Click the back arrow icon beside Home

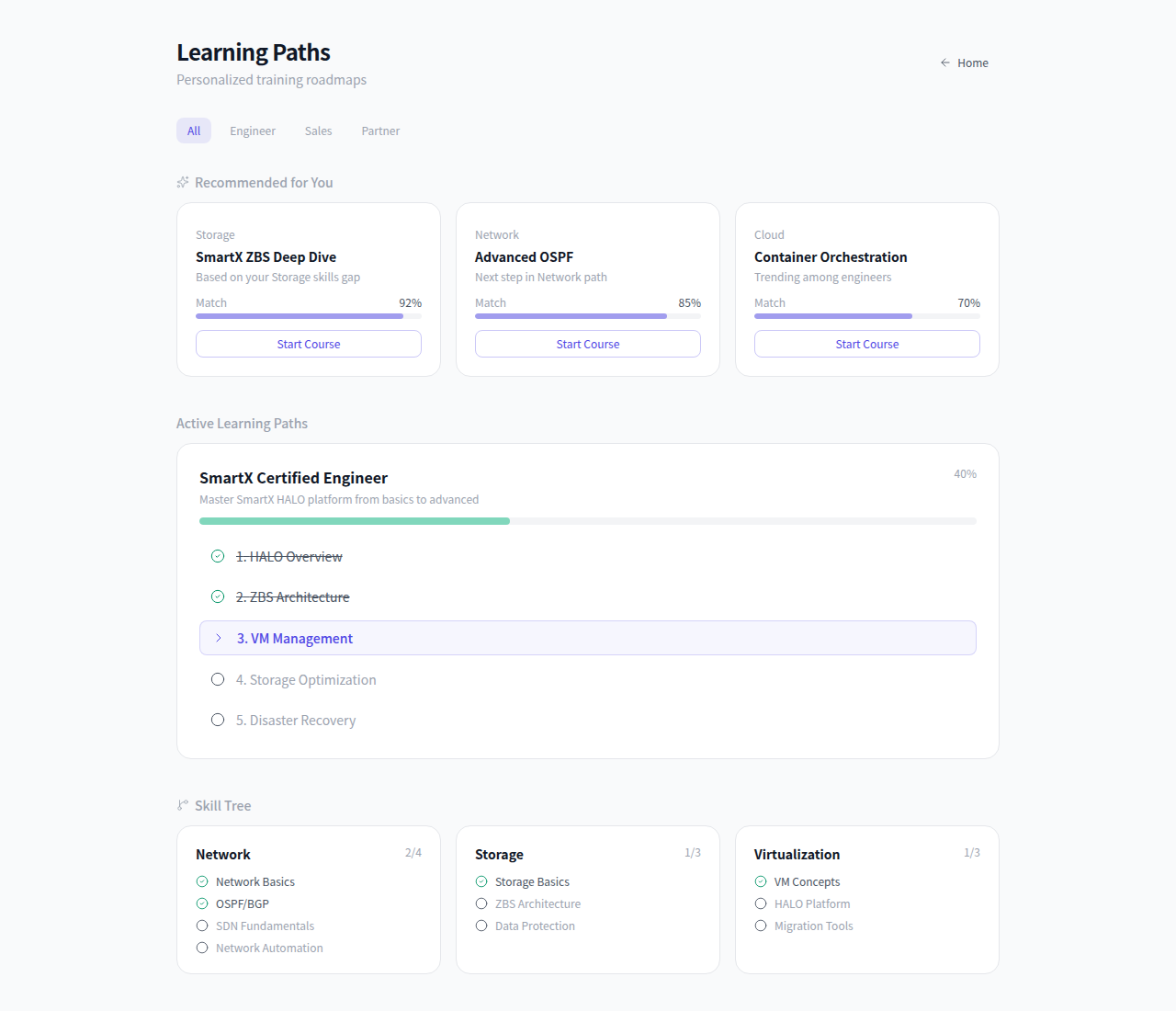tap(944, 62)
